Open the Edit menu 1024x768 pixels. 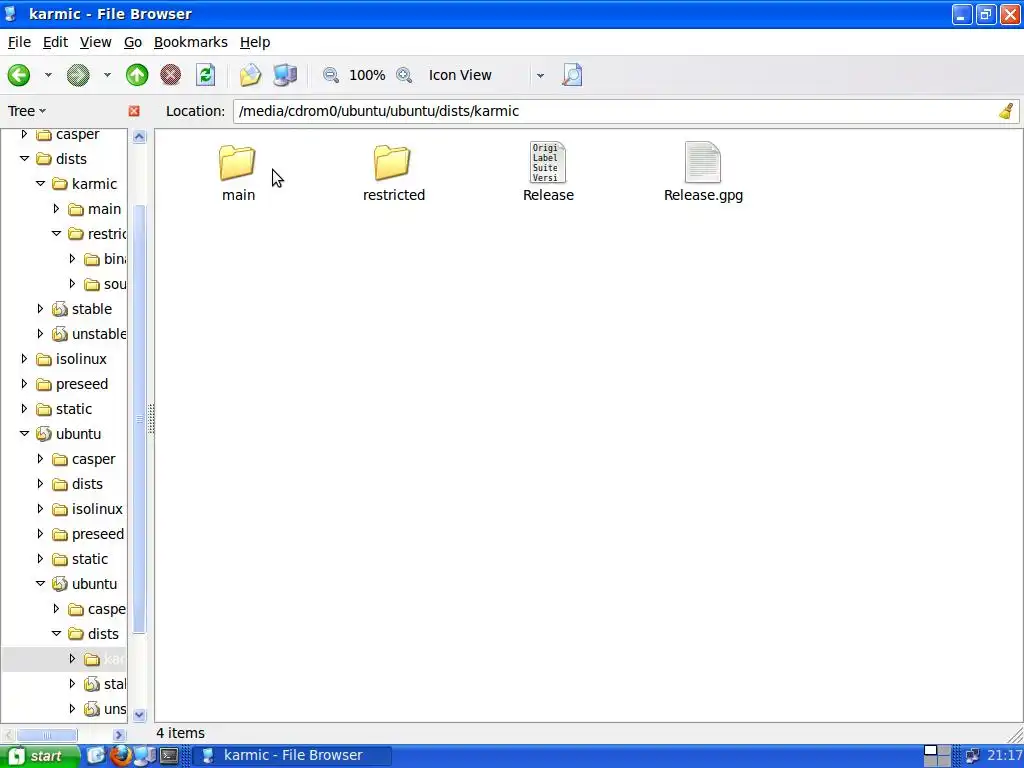(x=56, y=42)
